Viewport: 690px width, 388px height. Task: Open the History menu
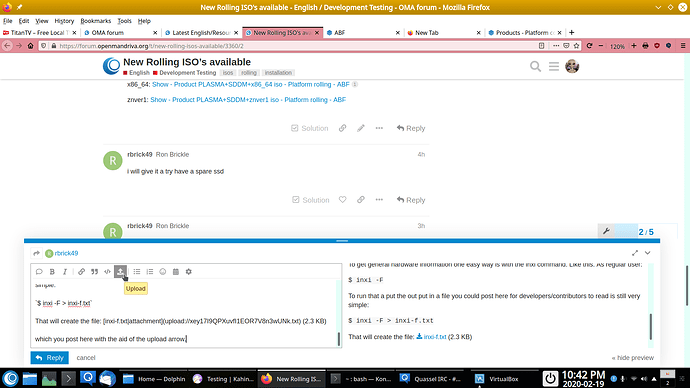point(64,21)
